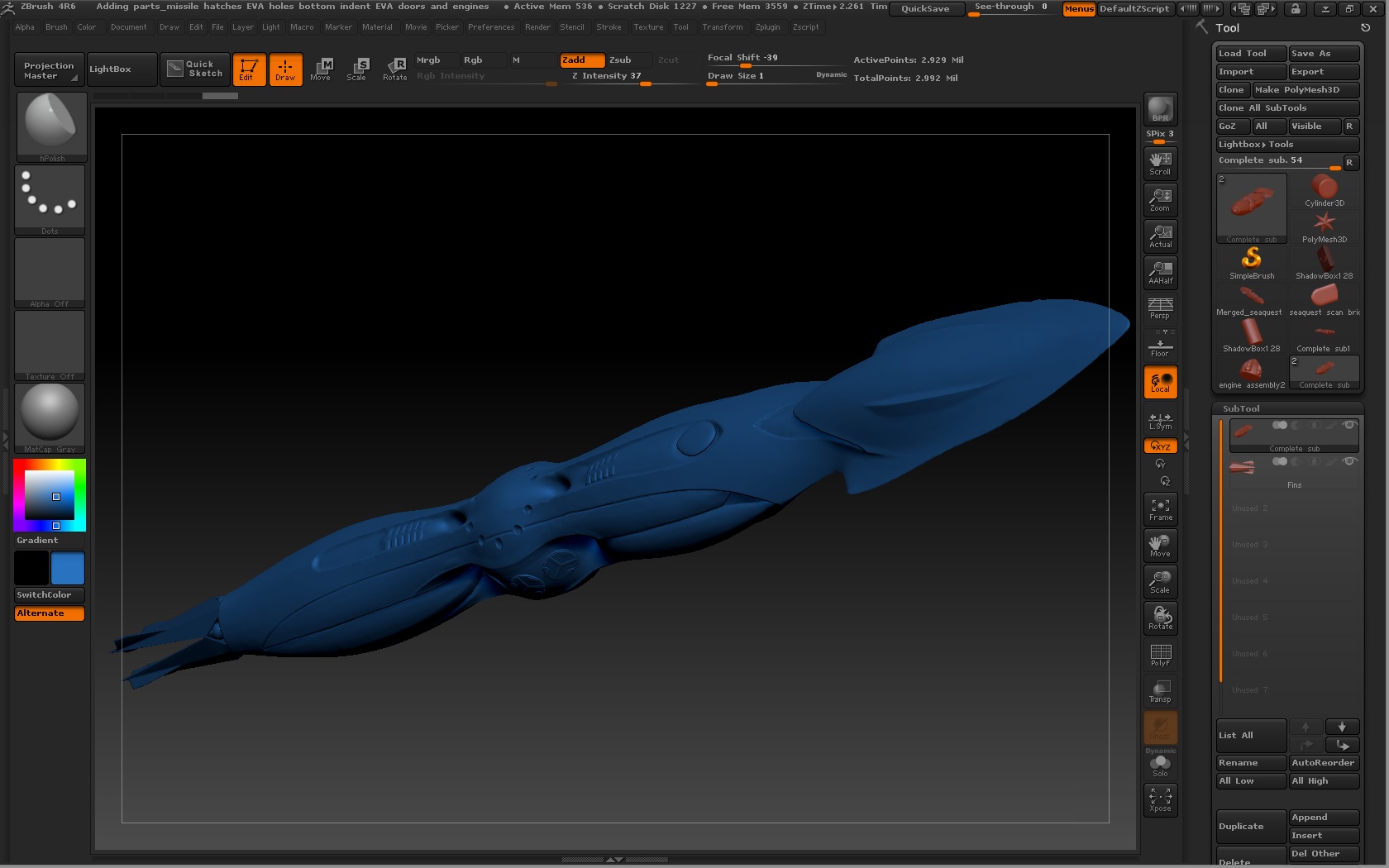Open Projection Master panel

tap(49, 70)
